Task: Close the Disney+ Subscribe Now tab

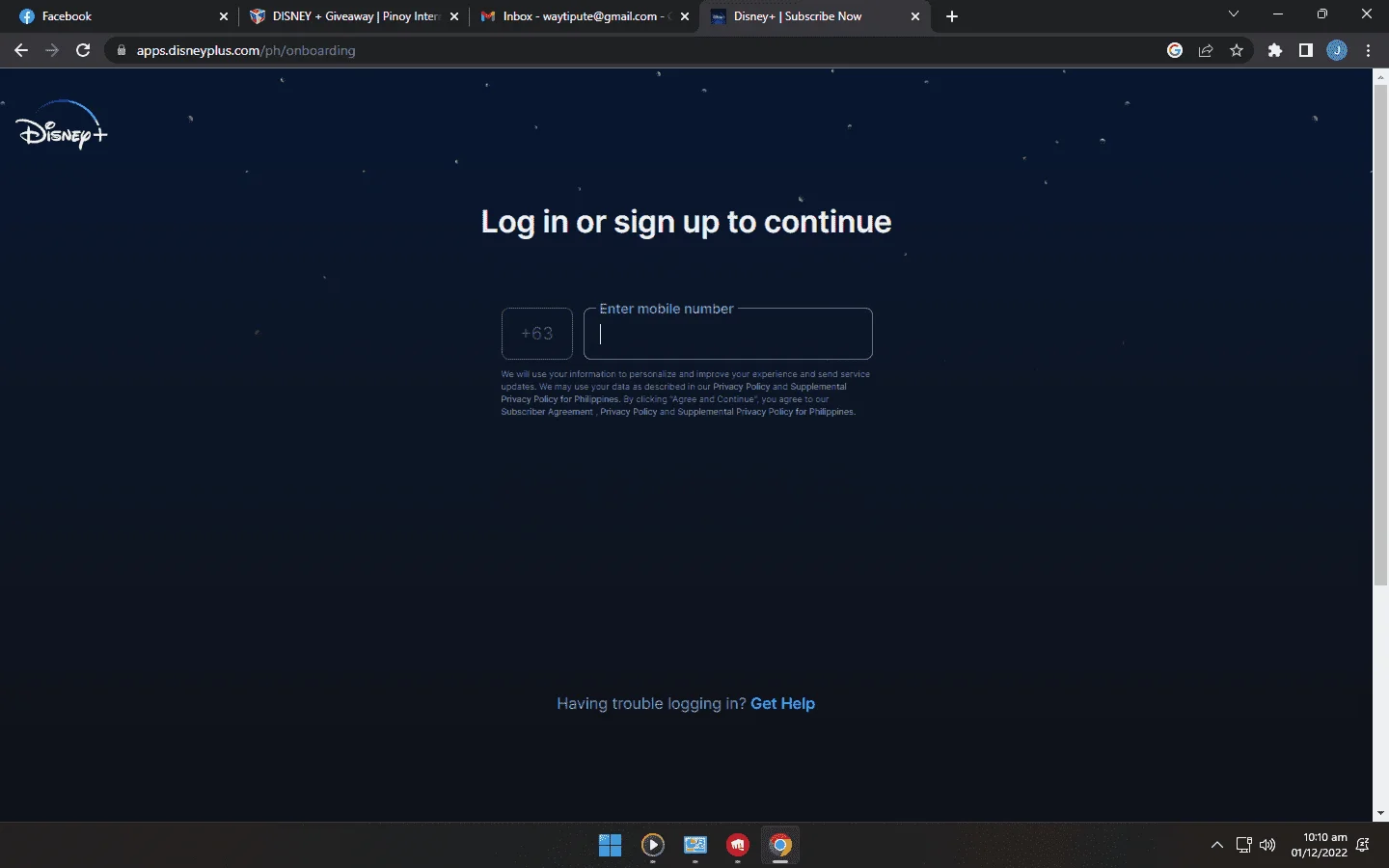Action: pyautogui.click(x=915, y=16)
